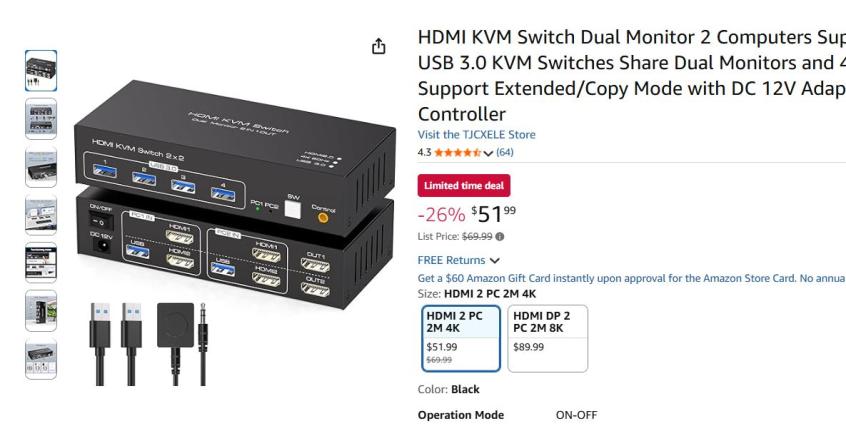Screen dimensions: 846x426
Task: View the third product thumbnail image
Action: 40,167
